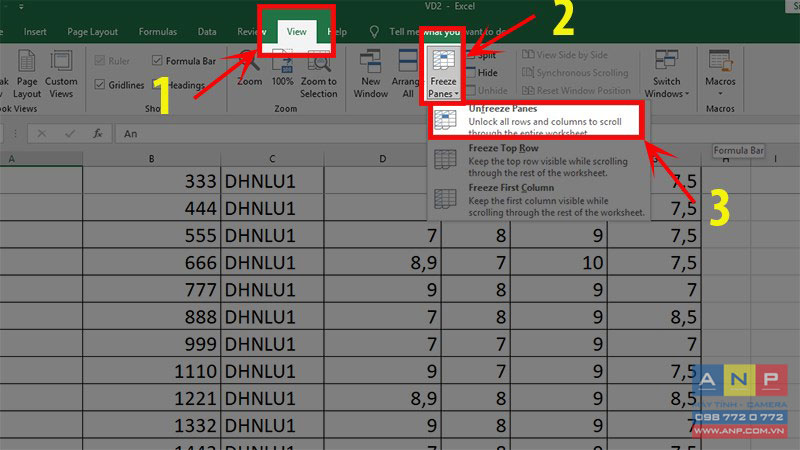
Task: Click the formula bar enter checkmark
Action: (70, 134)
